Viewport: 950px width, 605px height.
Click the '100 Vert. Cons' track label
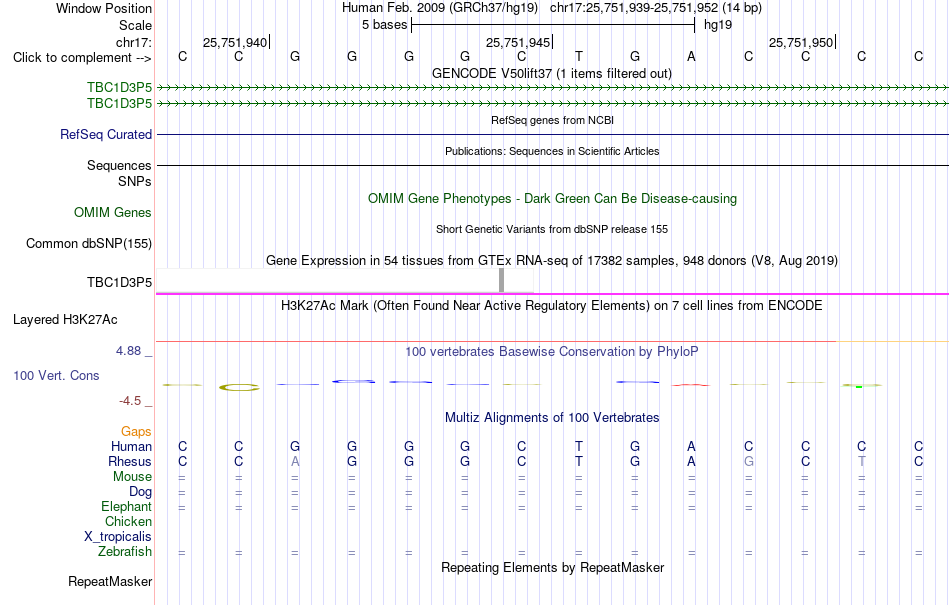[56, 375]
